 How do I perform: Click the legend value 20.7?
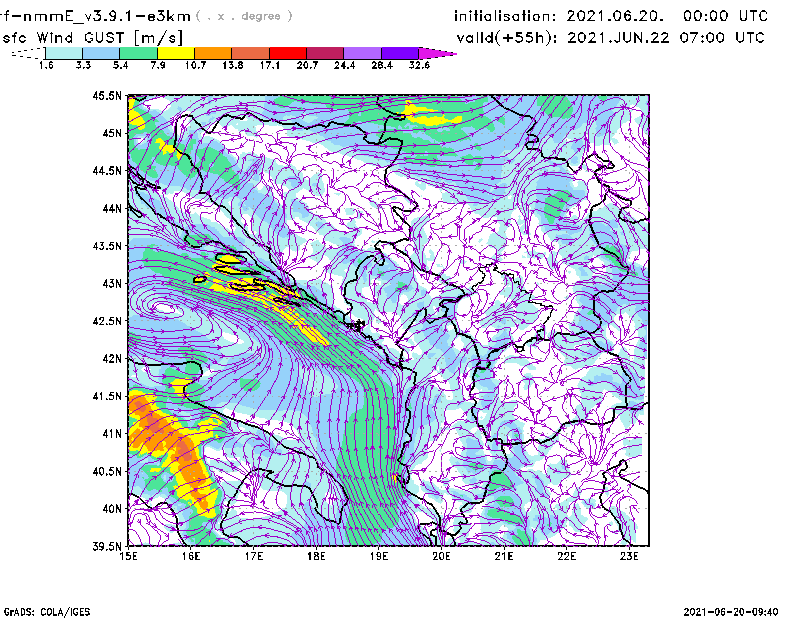pyautogui.click(x=307, y=65)
